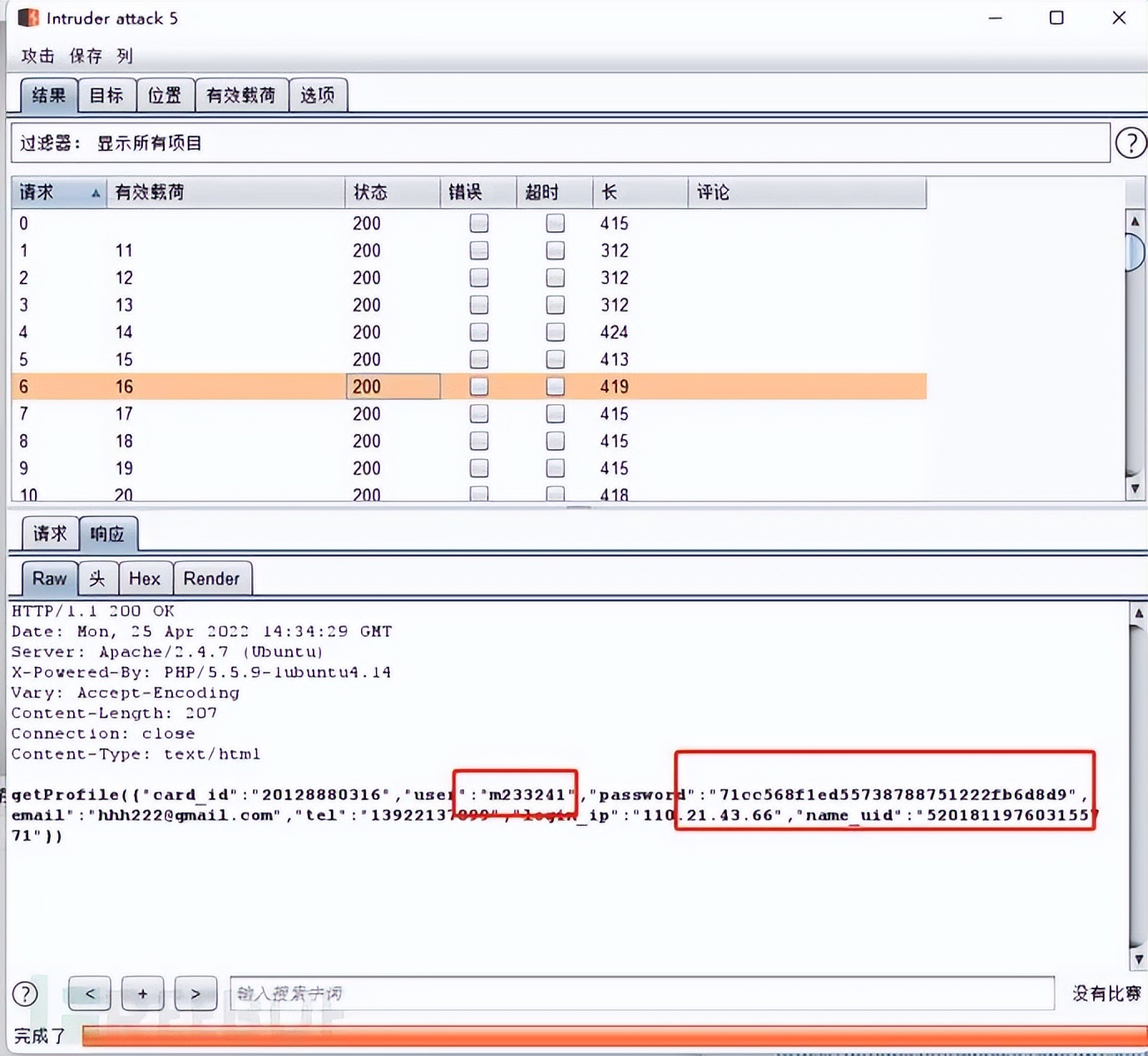Open the 列 columns menu
The image size is (1148, 1056).
(x=126, y=56)
